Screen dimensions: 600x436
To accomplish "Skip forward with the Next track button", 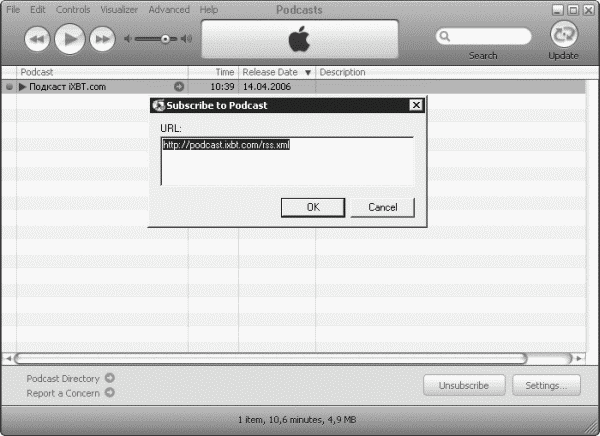I will click(x=102, y=39).
